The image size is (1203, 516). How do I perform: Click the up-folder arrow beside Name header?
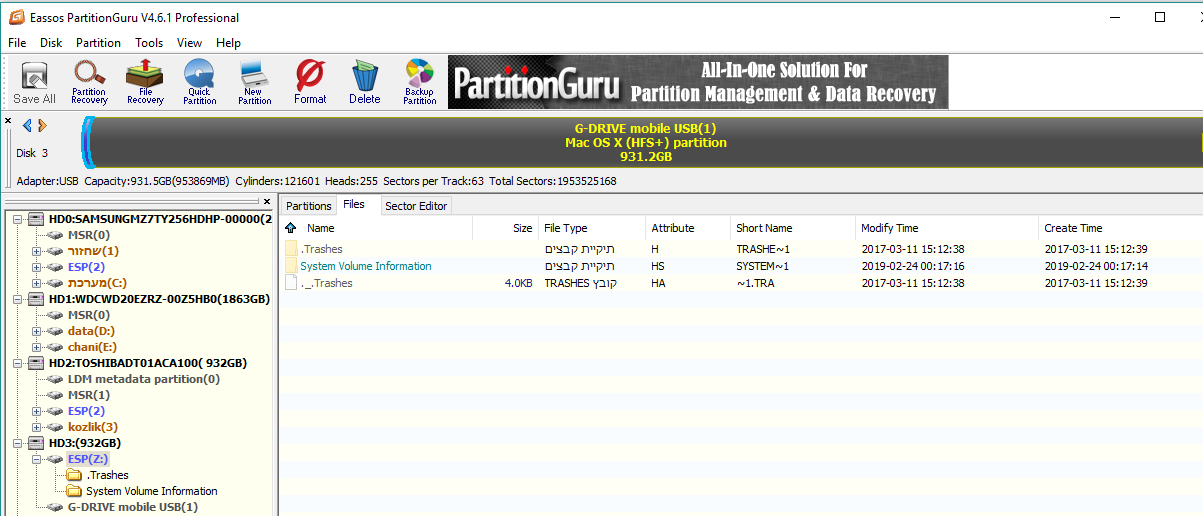(x=291, y=228)
